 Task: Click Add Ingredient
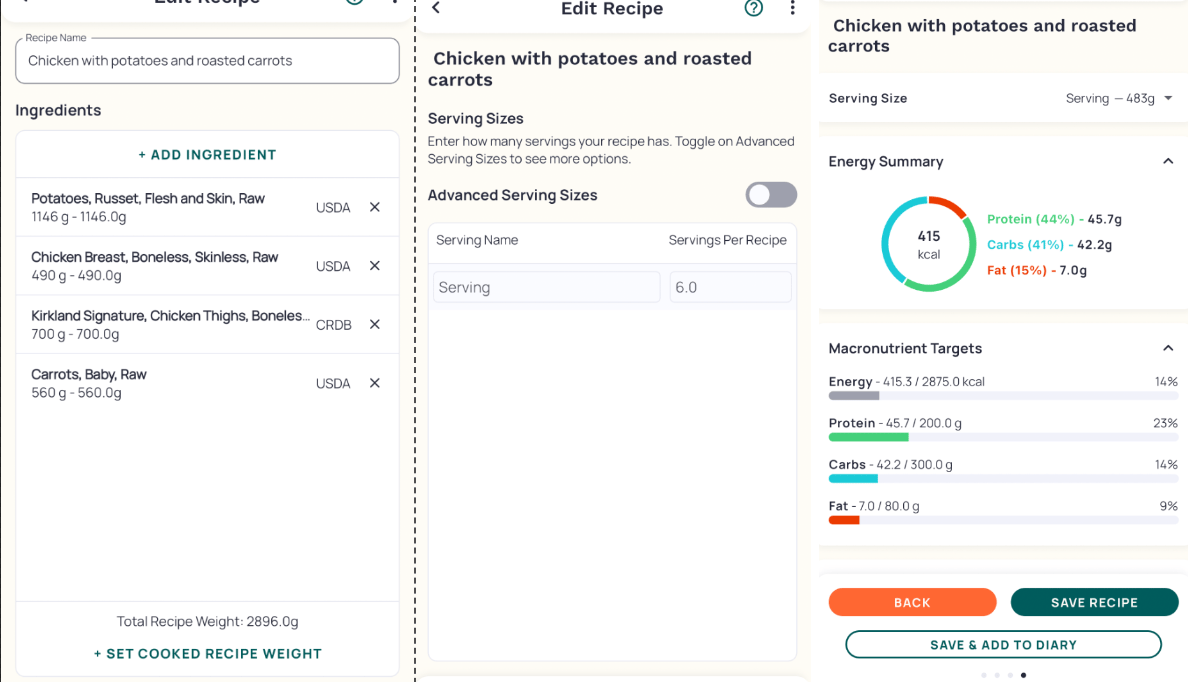point(207,155)
